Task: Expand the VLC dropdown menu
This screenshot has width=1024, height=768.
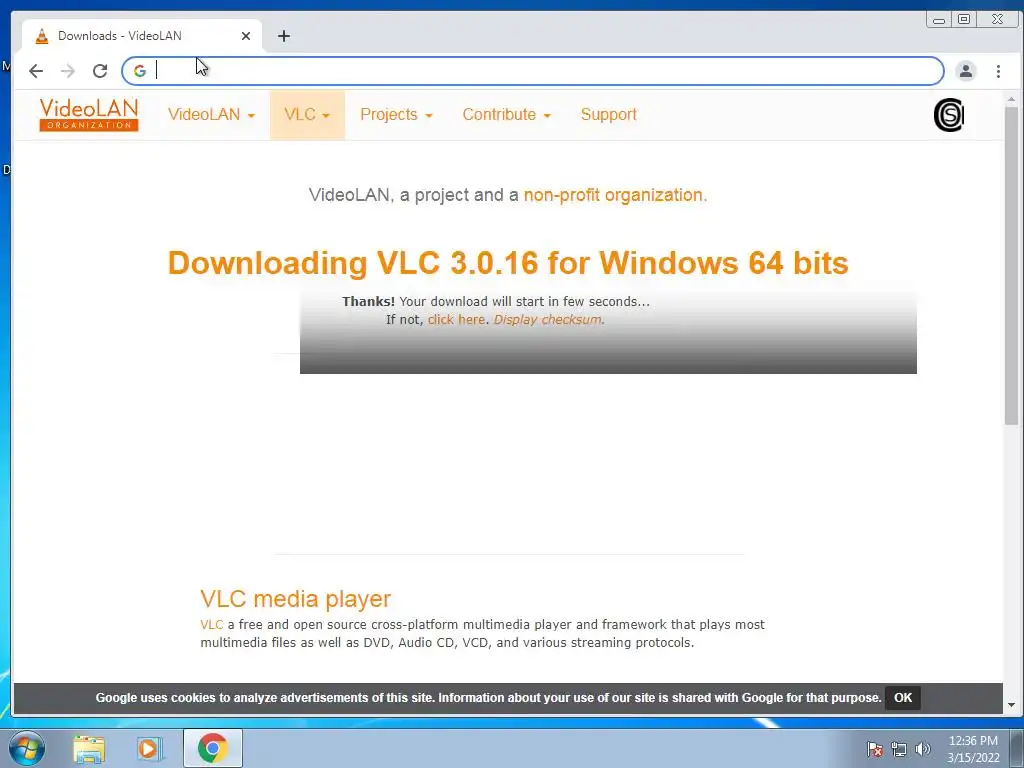Action: 307,115
